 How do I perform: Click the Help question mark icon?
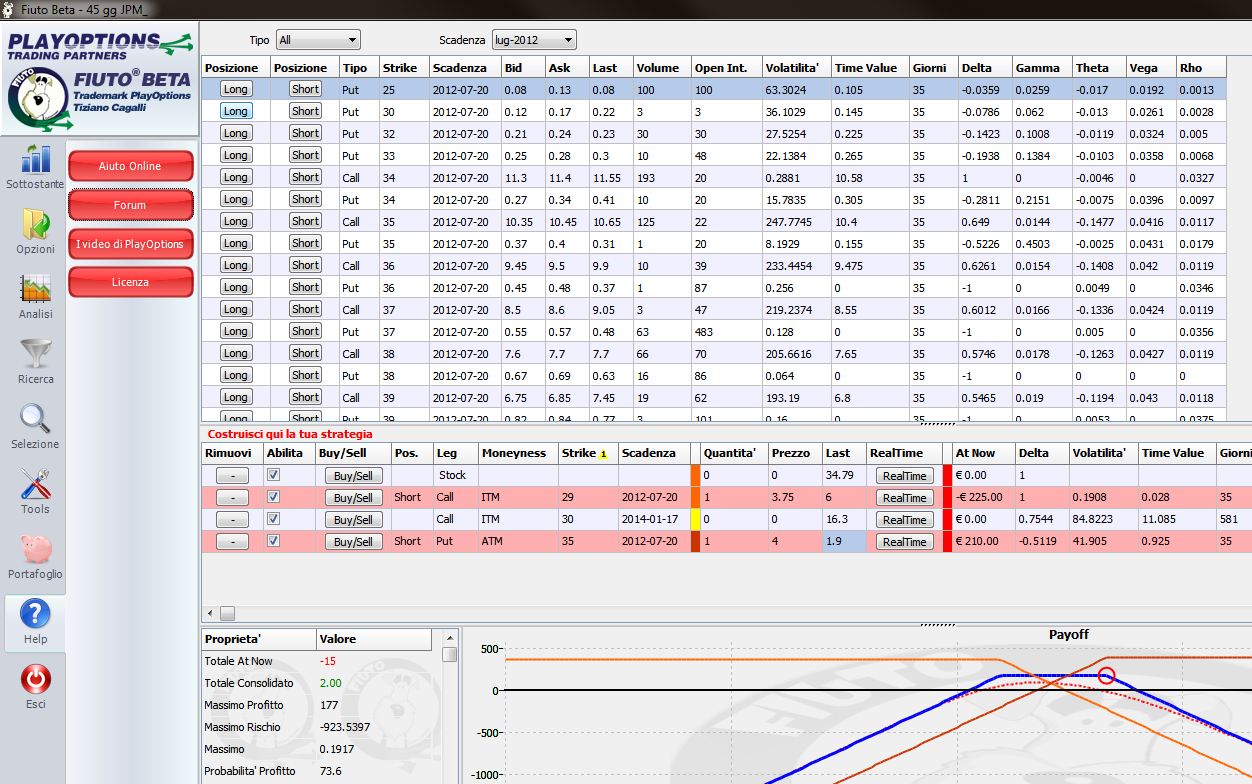35,614
